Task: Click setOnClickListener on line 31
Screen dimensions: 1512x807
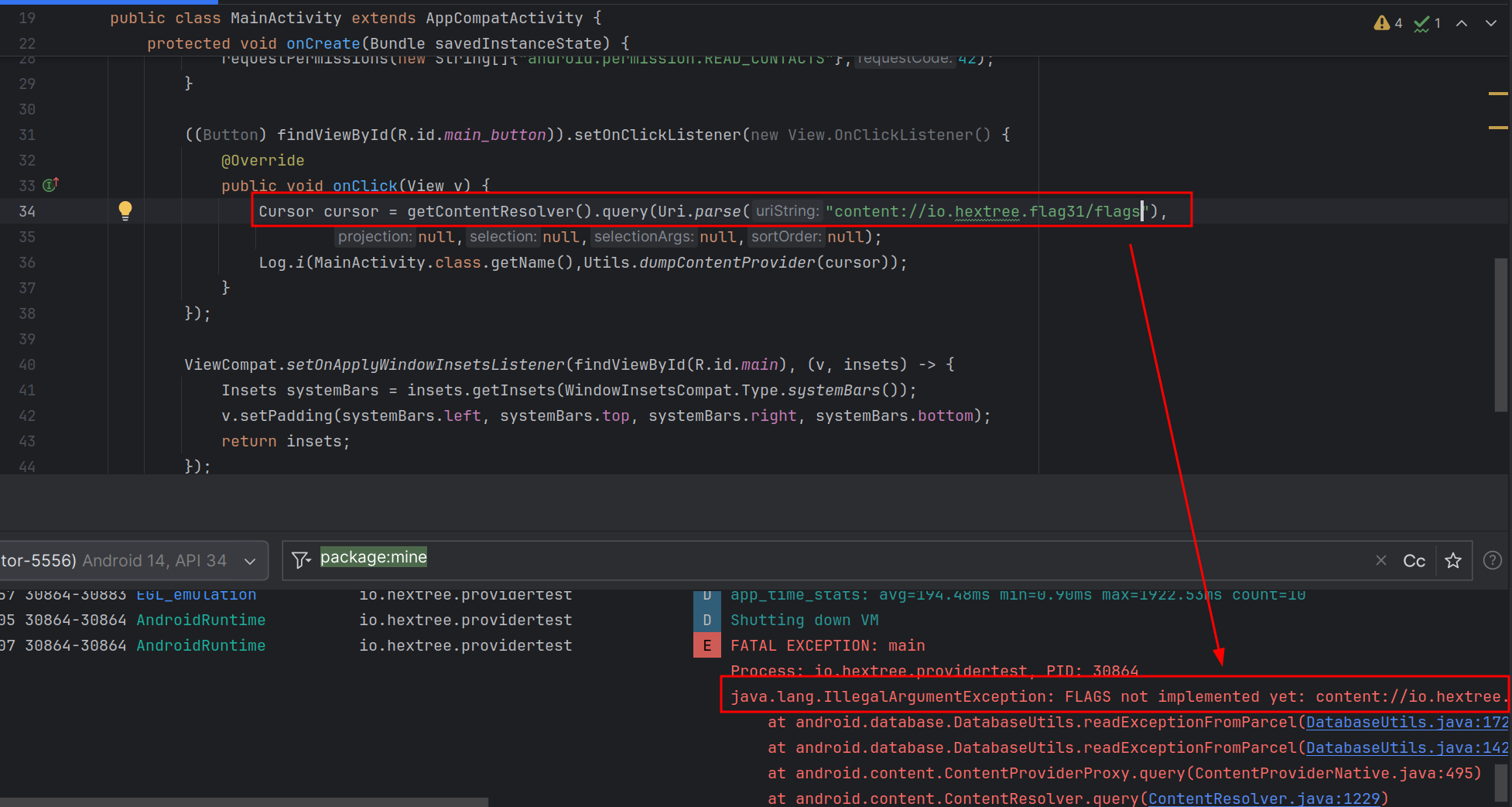Action: 657,135
